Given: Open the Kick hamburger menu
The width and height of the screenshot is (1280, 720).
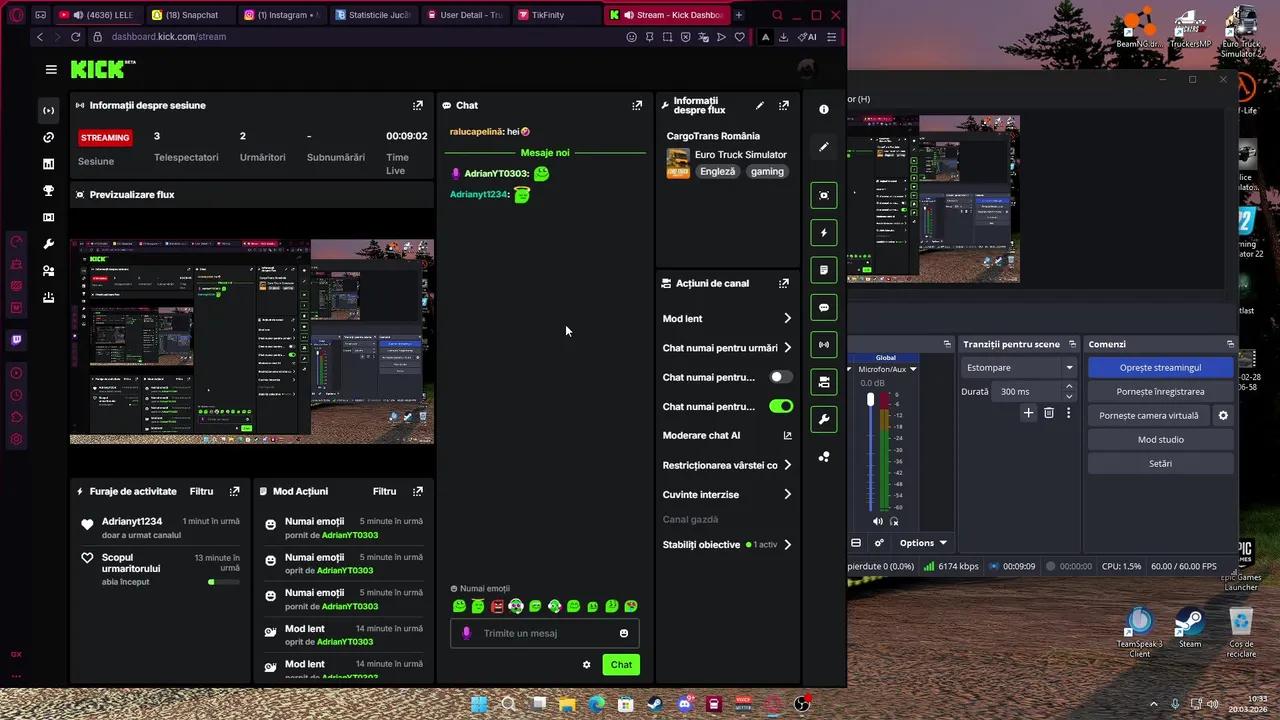Looking at the screenshot, I should [x=51, y=69].
